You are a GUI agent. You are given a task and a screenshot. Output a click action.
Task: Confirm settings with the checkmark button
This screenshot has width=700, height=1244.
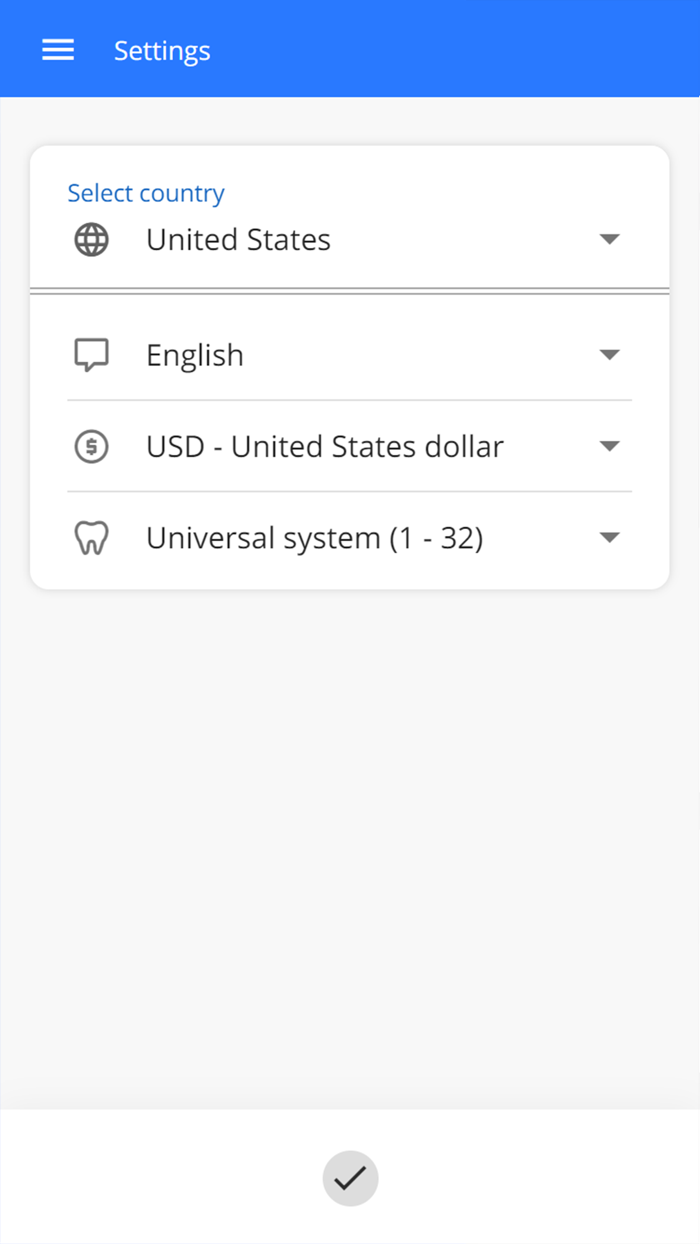pyautogui.click(x=350, y=1179)
